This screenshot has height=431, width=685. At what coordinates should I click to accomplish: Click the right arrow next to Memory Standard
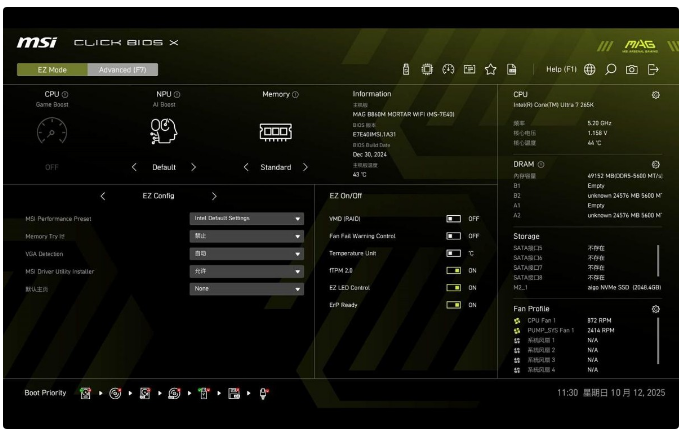[x=306, y=167]
